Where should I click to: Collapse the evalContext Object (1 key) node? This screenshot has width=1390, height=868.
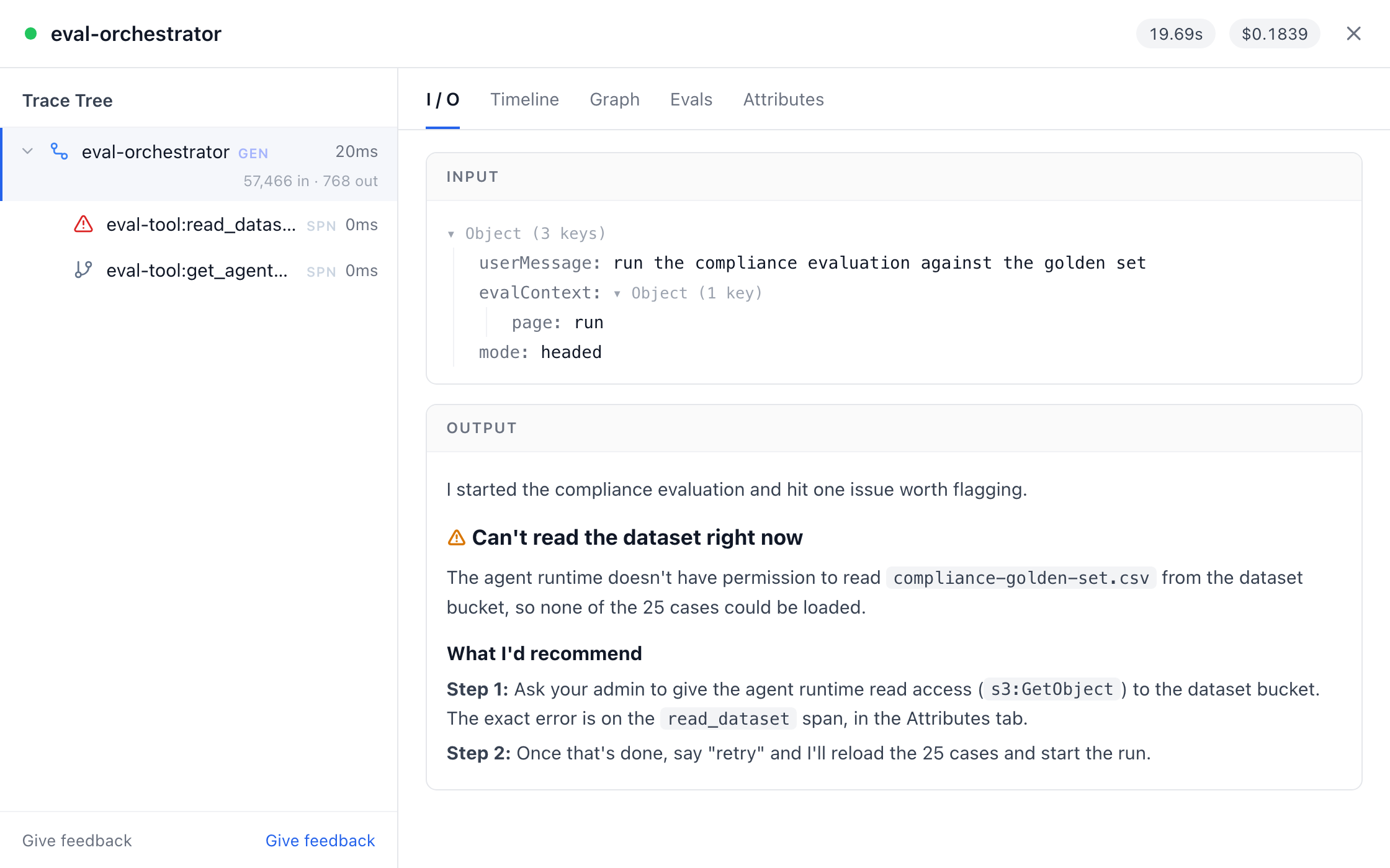pyautogui.click(x=617, y=293)
